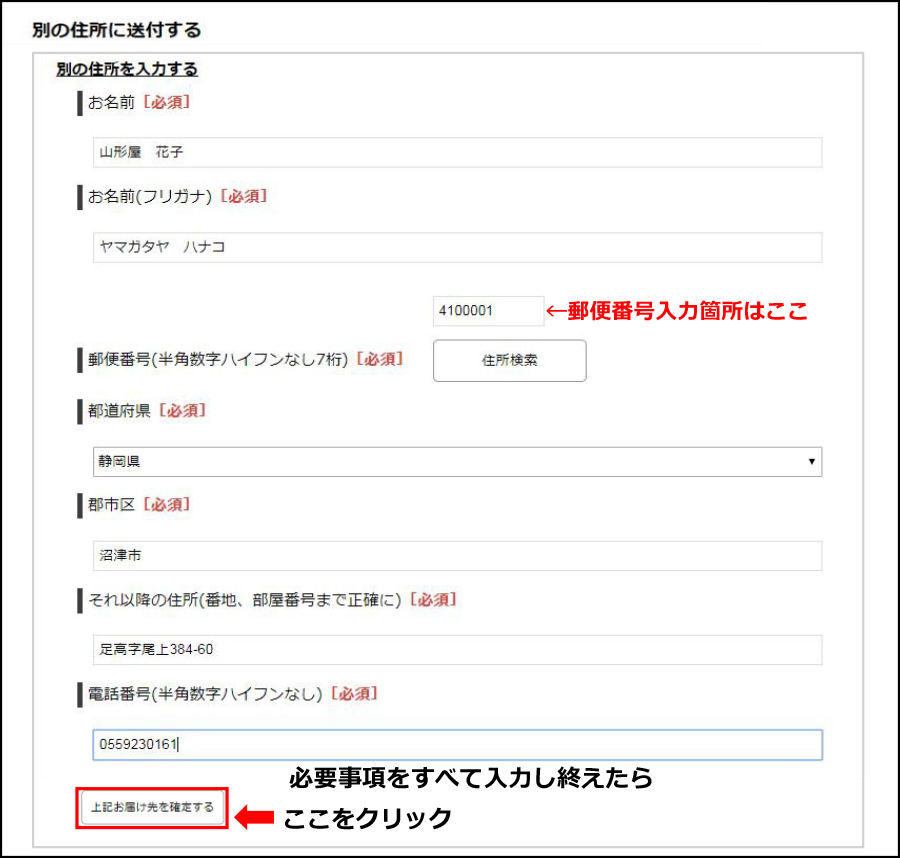Screen dimensions: 900x858
Task: Select the postal code field showing 4100001
Action: pyautogui.click(x=487, y=311)
